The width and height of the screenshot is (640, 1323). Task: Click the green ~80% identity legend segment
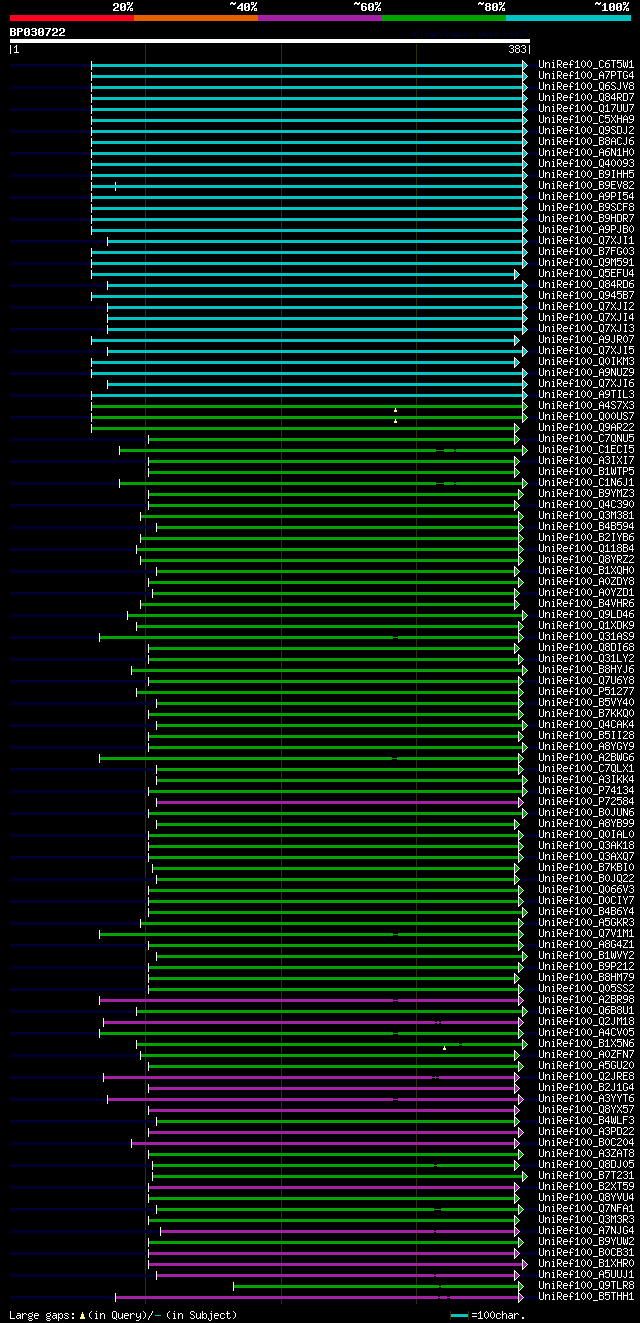(444, 17)
